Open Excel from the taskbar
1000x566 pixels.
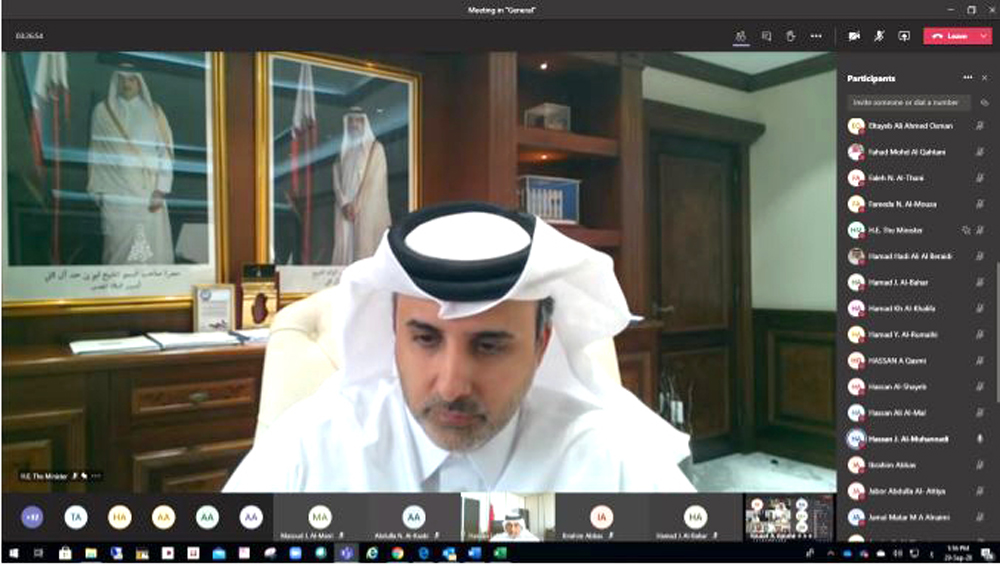500,553
